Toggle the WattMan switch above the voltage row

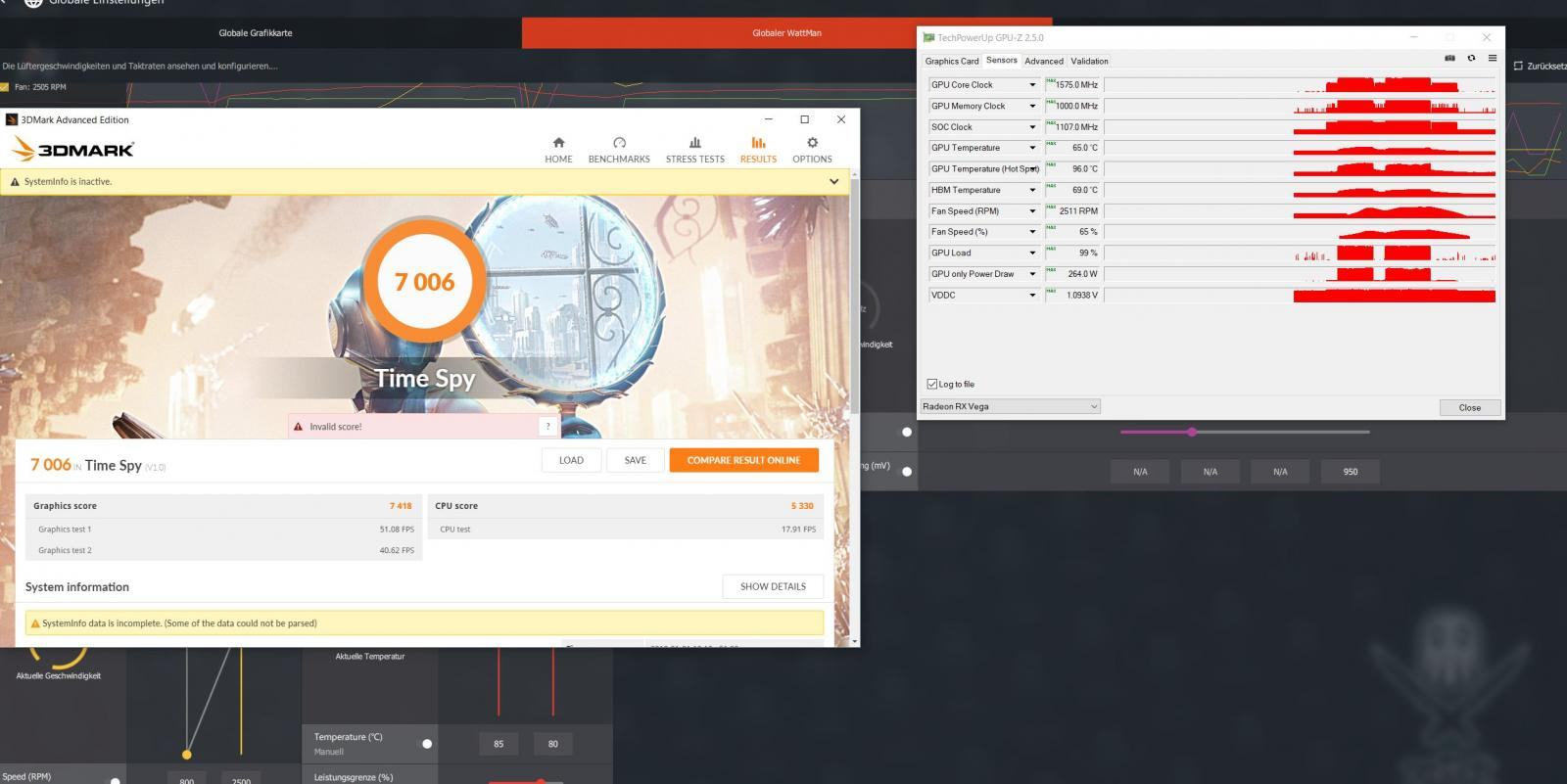pyautogui.click(x=907, y=432)
